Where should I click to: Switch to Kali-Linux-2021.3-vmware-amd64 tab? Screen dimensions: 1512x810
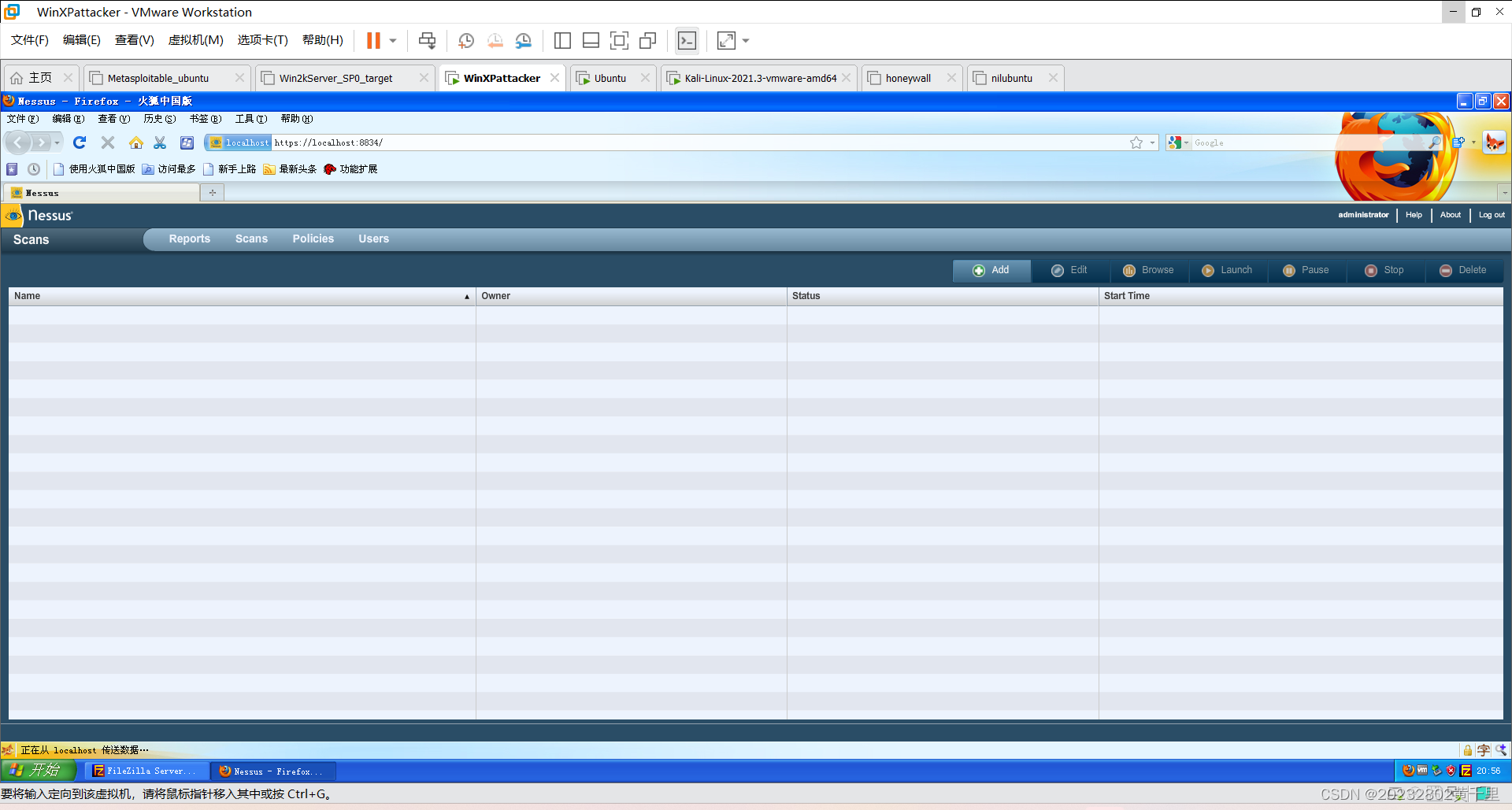click(x=761, y=78)
